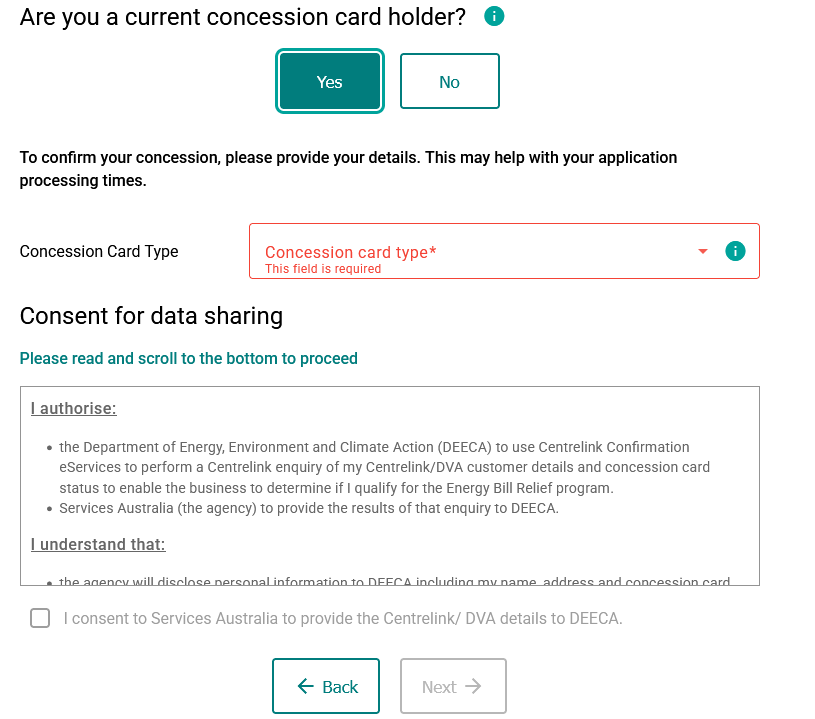Choose No for current concession card holder

tap(450, 81)
